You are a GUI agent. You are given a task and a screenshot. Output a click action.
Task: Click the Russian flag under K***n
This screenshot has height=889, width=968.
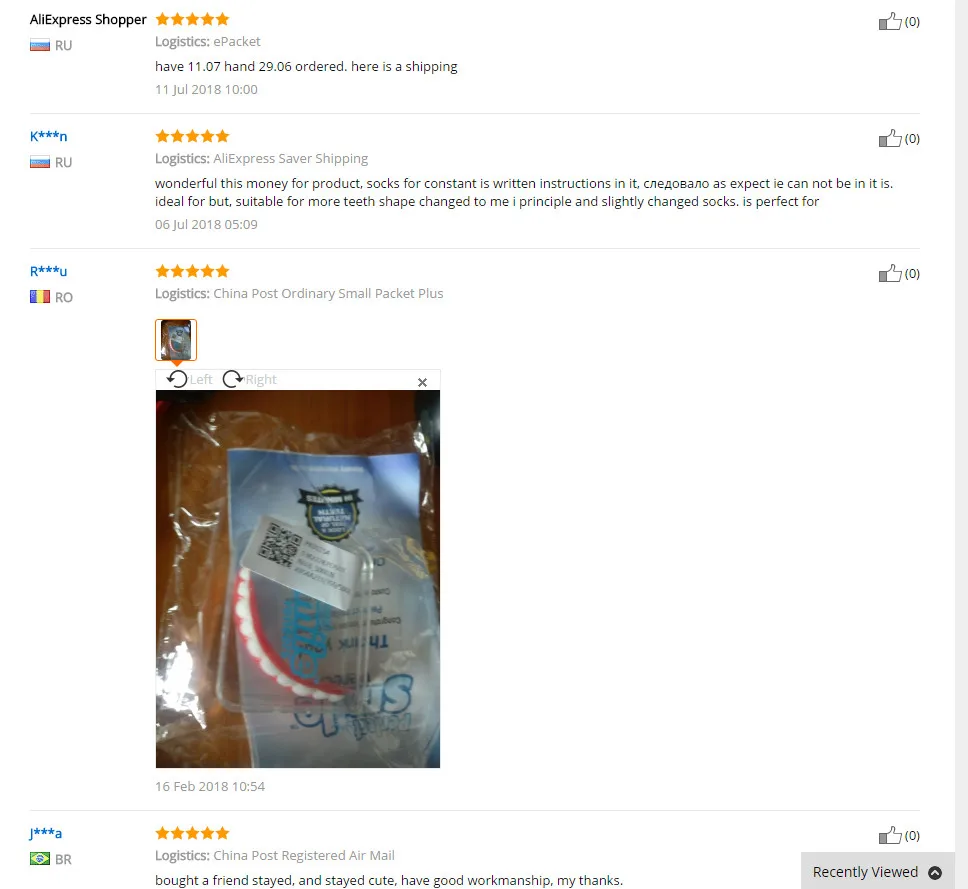click(x=40, y=162)
